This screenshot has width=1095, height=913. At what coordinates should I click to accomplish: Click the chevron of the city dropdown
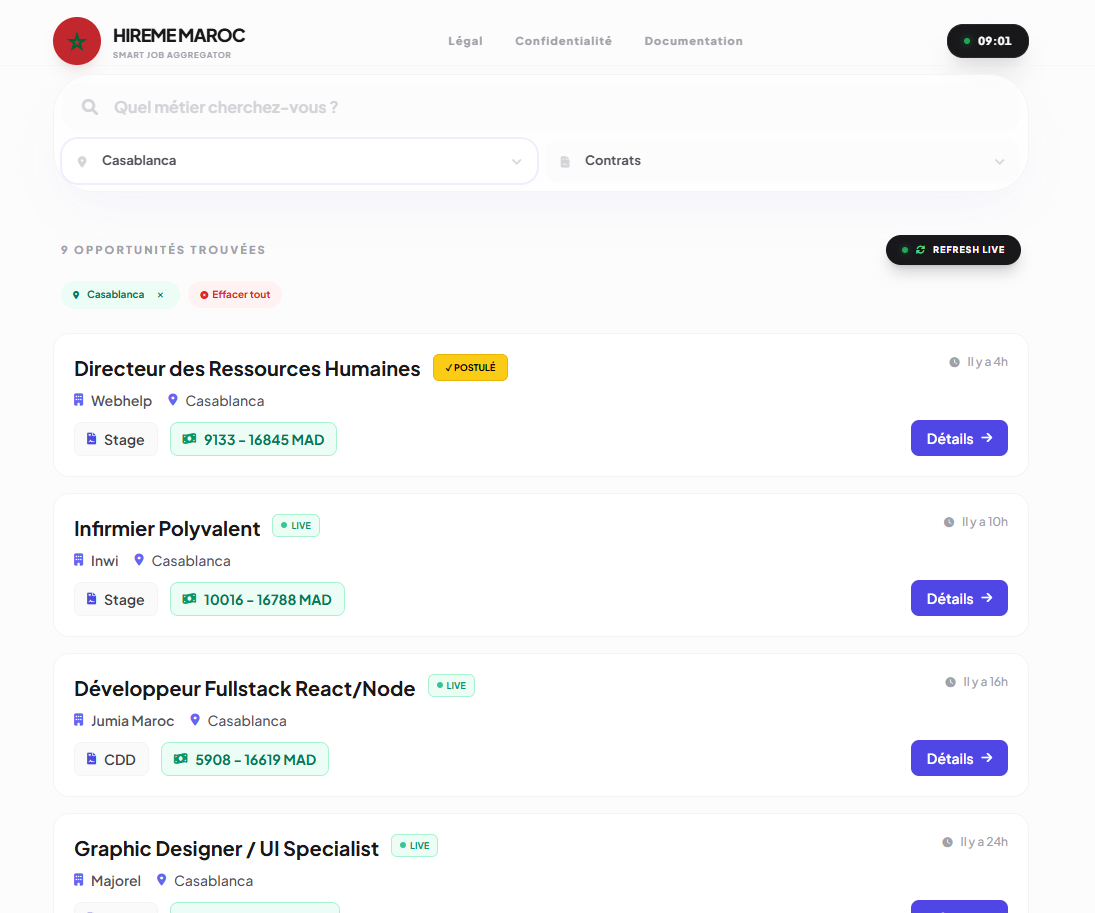click(517, 161)
